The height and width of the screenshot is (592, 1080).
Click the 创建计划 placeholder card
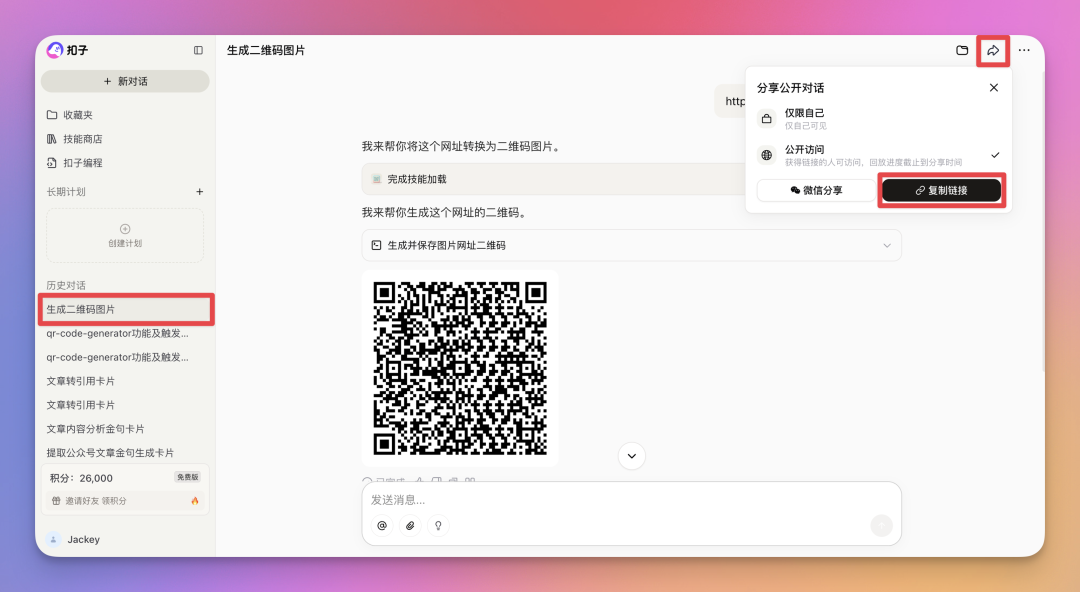(x=125, y=236)
